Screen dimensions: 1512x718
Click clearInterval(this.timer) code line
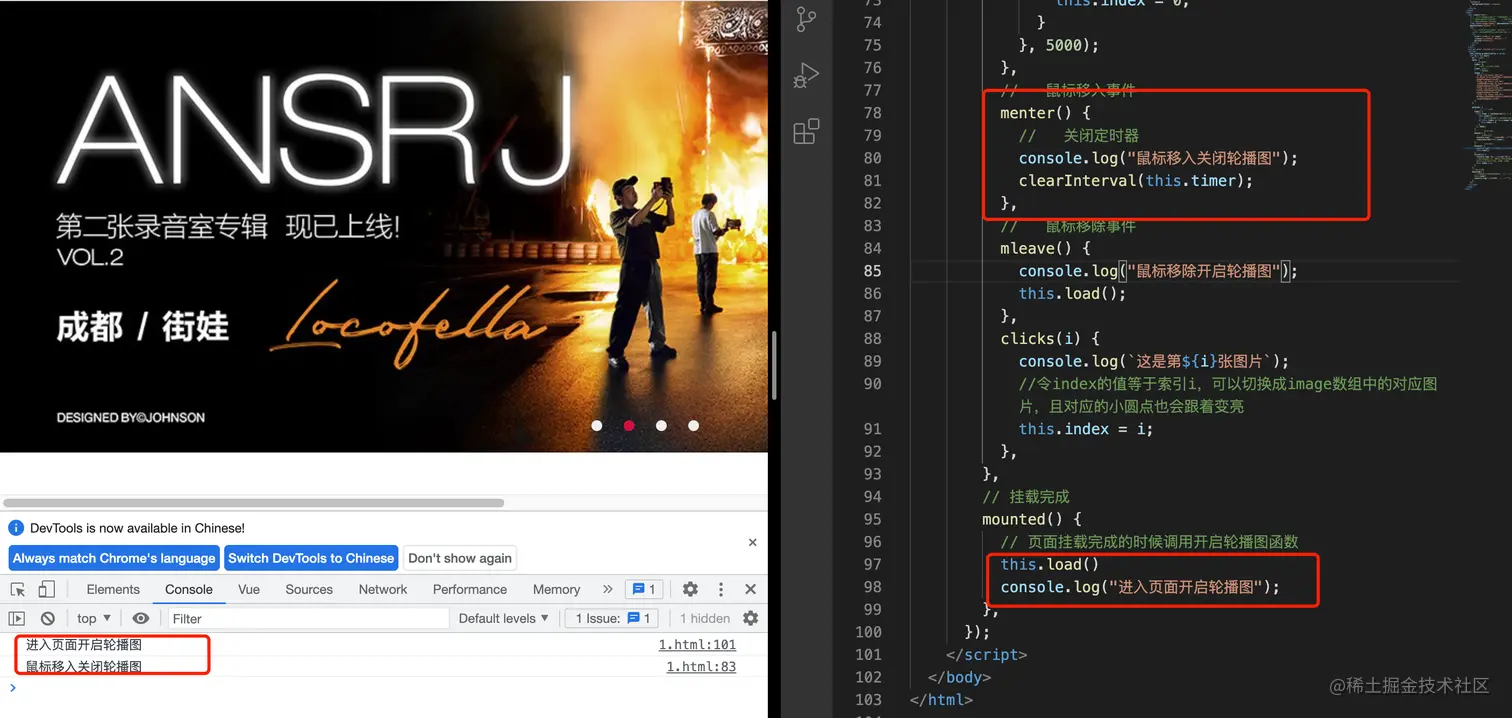tap(1135, 181)
